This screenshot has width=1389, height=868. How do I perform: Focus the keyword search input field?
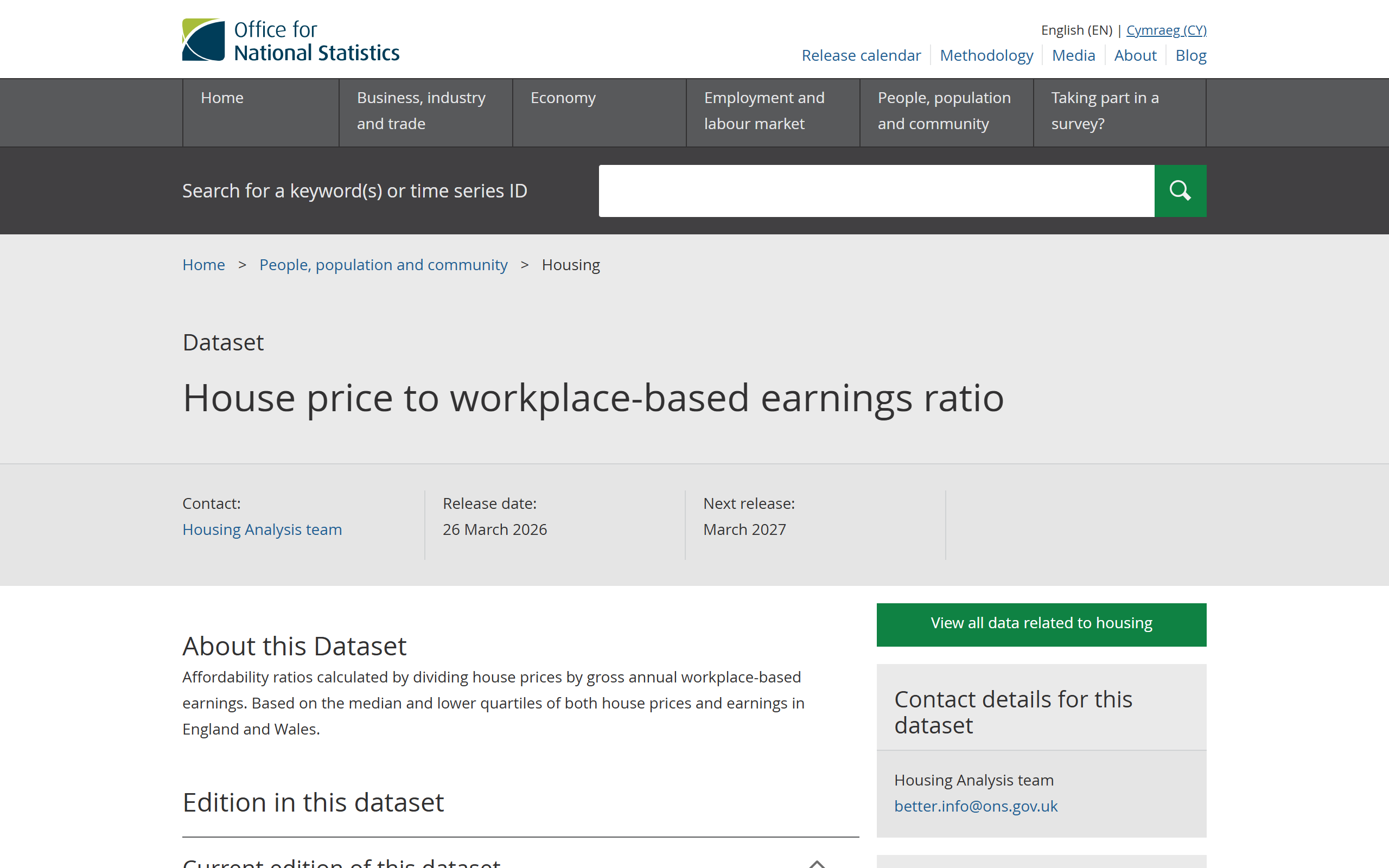pos(876,190)
